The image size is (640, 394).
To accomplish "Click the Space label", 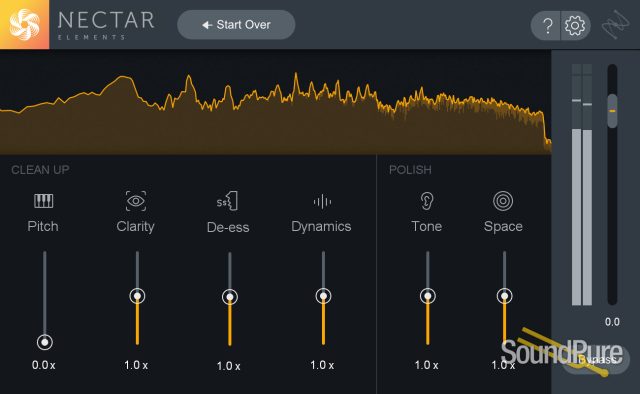I will [x=503, y=227].
